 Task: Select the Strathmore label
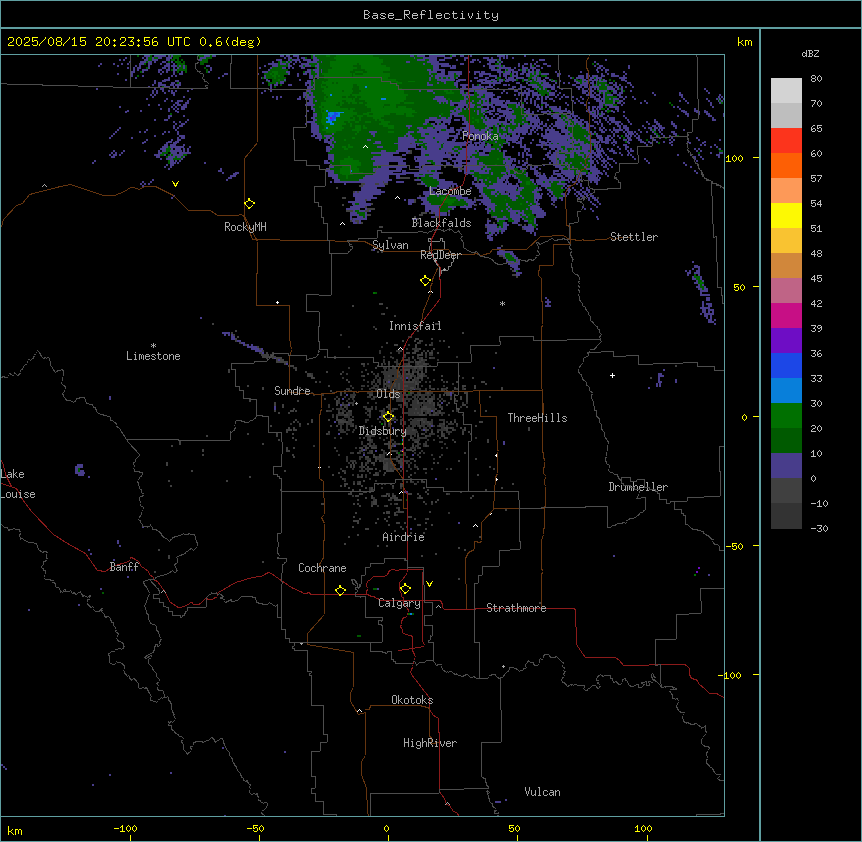pyautogui.click(x=516, y=608)
